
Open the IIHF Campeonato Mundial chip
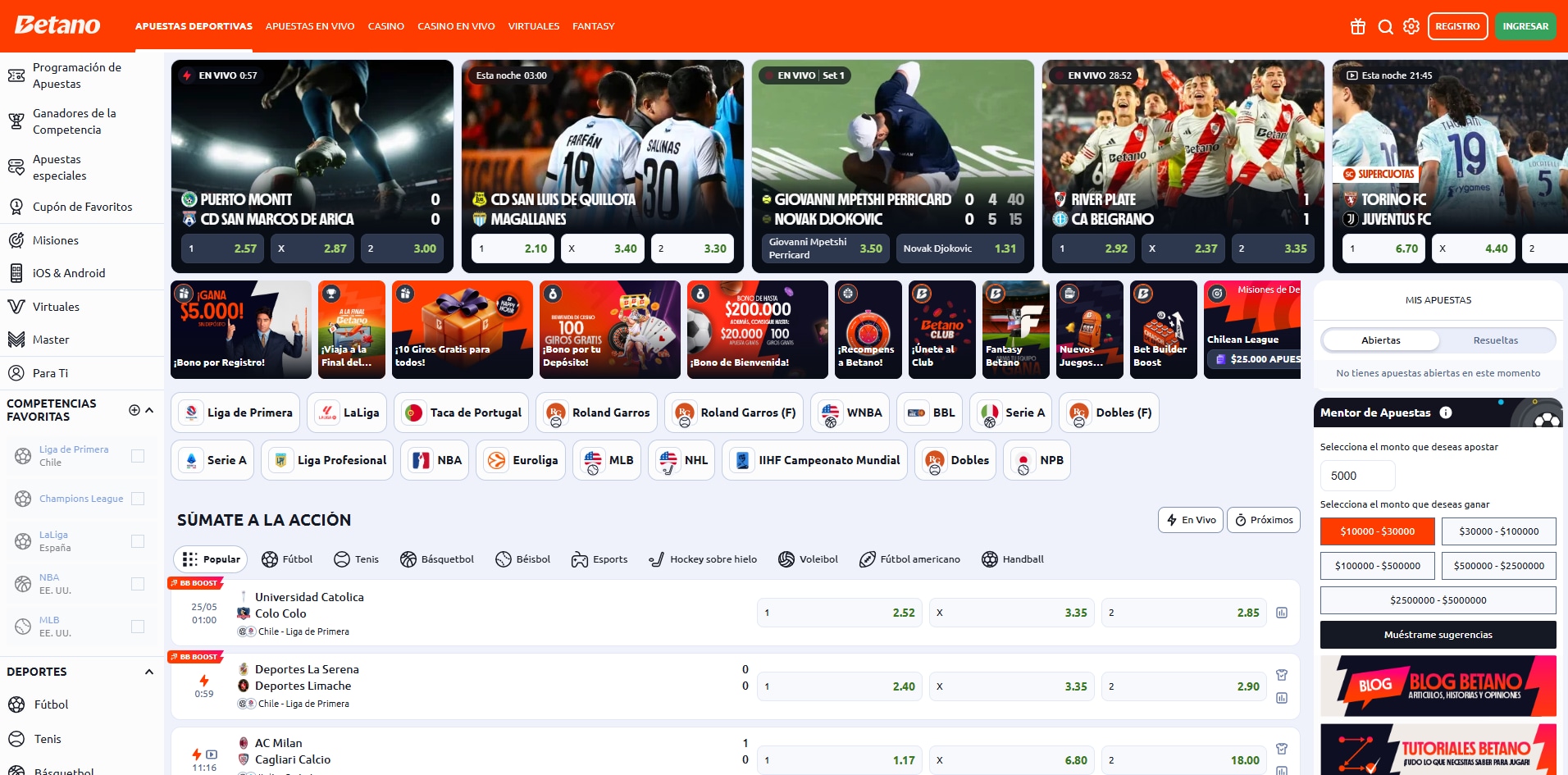tap(815, 460)
